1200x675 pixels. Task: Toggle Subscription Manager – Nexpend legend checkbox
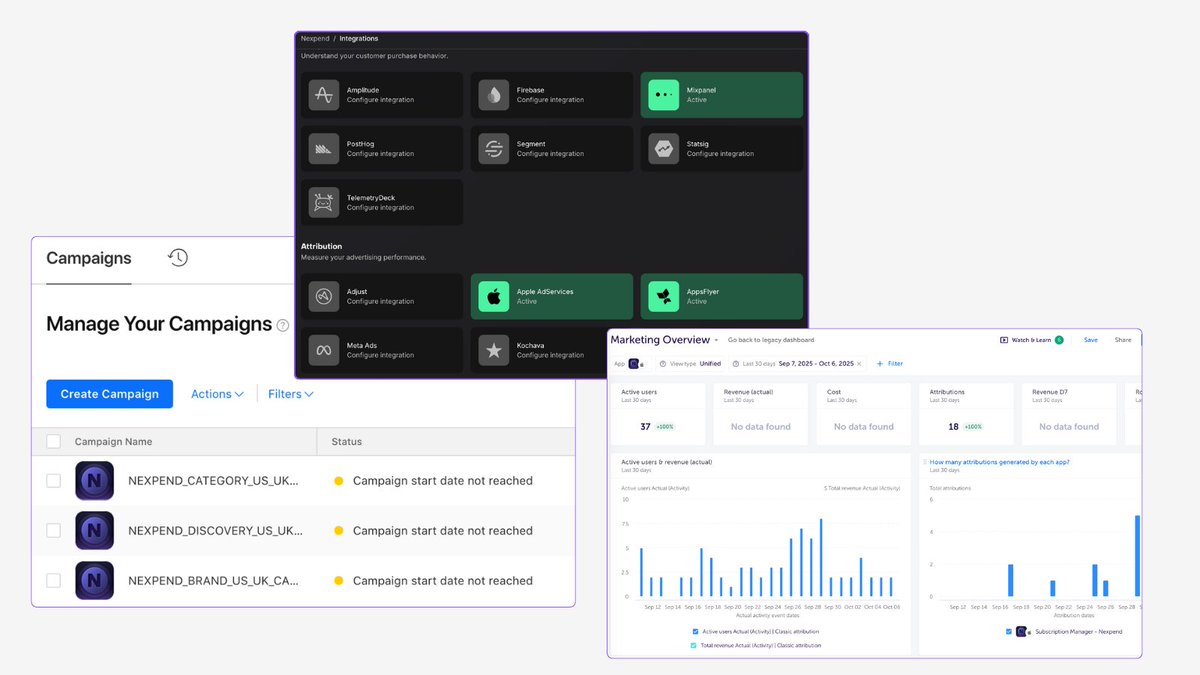(x=1008, y=632)
